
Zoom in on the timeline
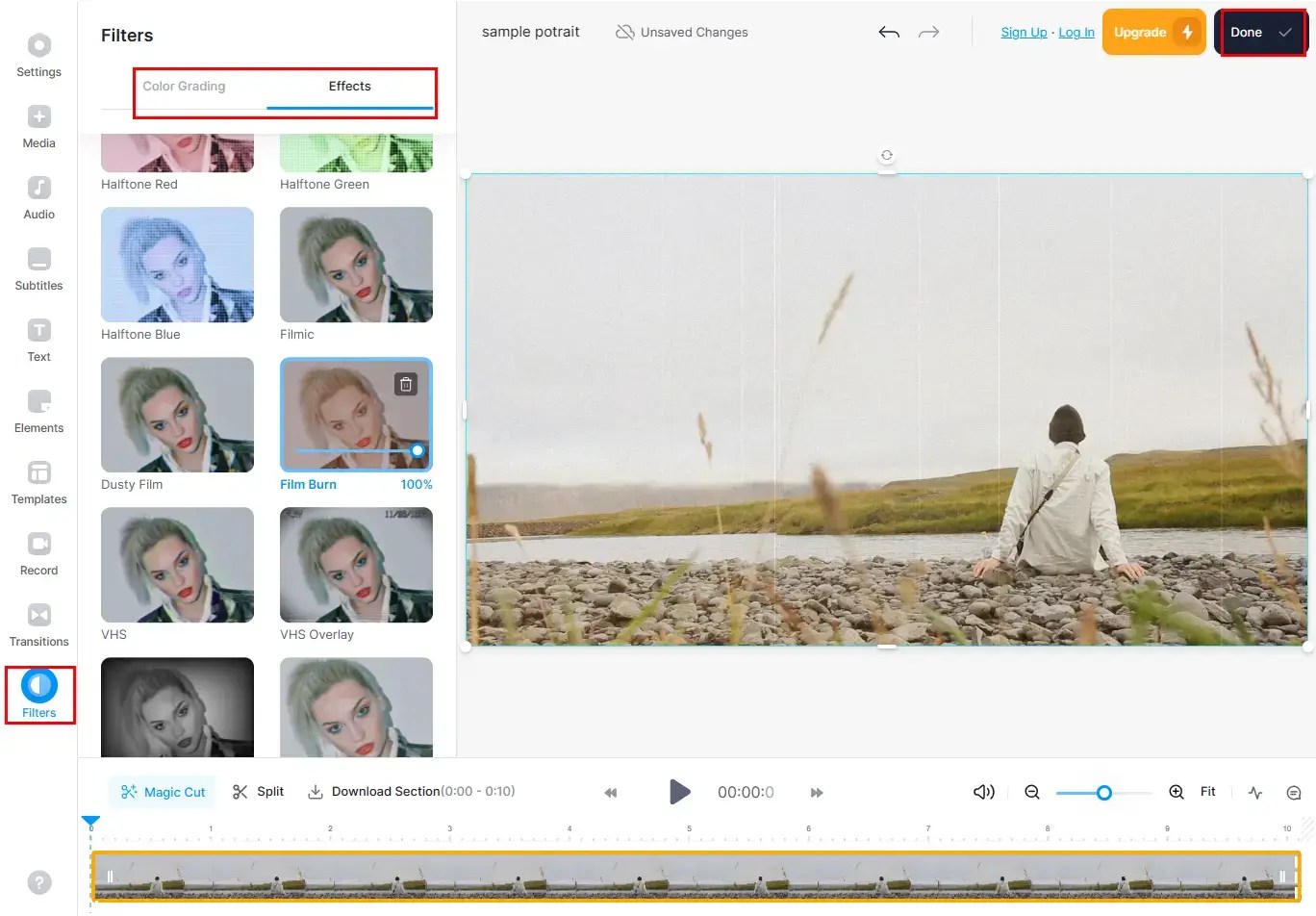point(1176,792)
